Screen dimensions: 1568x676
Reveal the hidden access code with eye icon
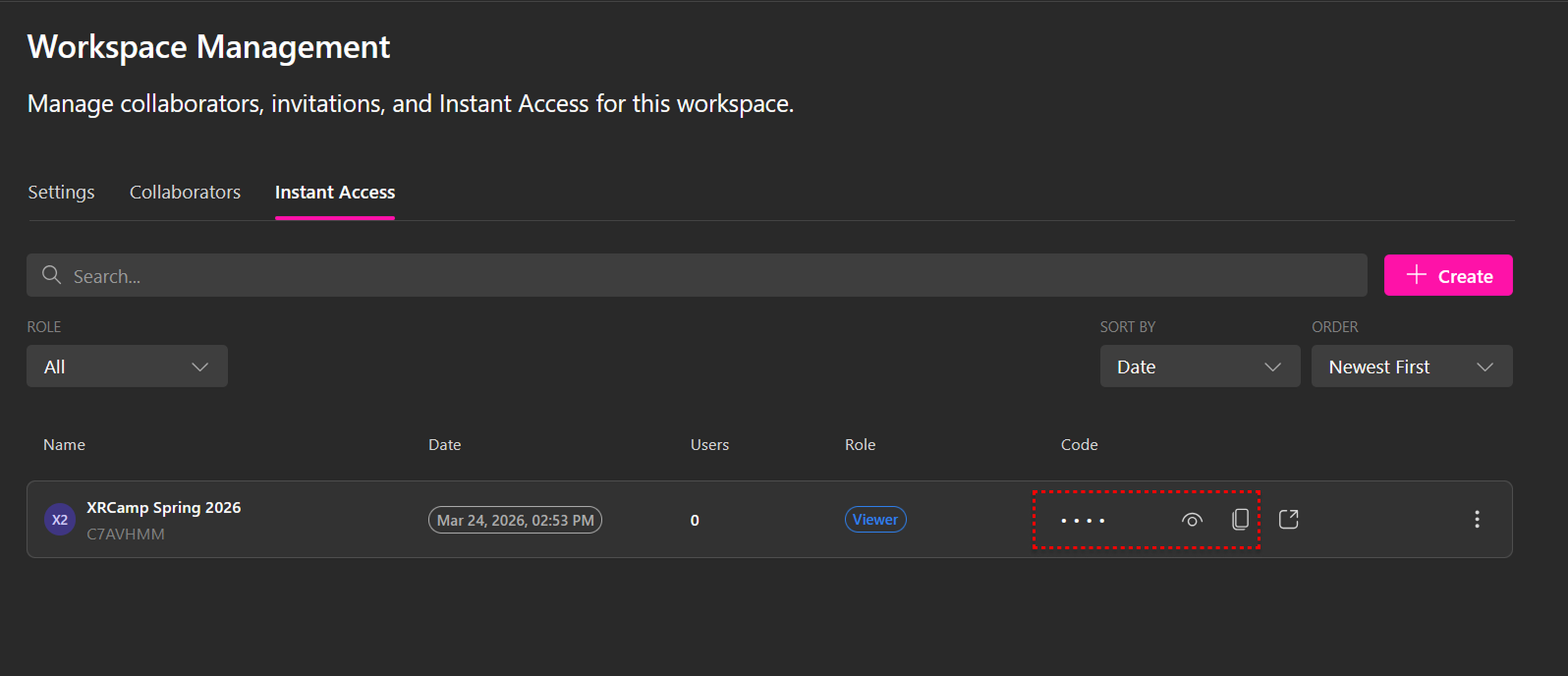(x=1192, y=520)
